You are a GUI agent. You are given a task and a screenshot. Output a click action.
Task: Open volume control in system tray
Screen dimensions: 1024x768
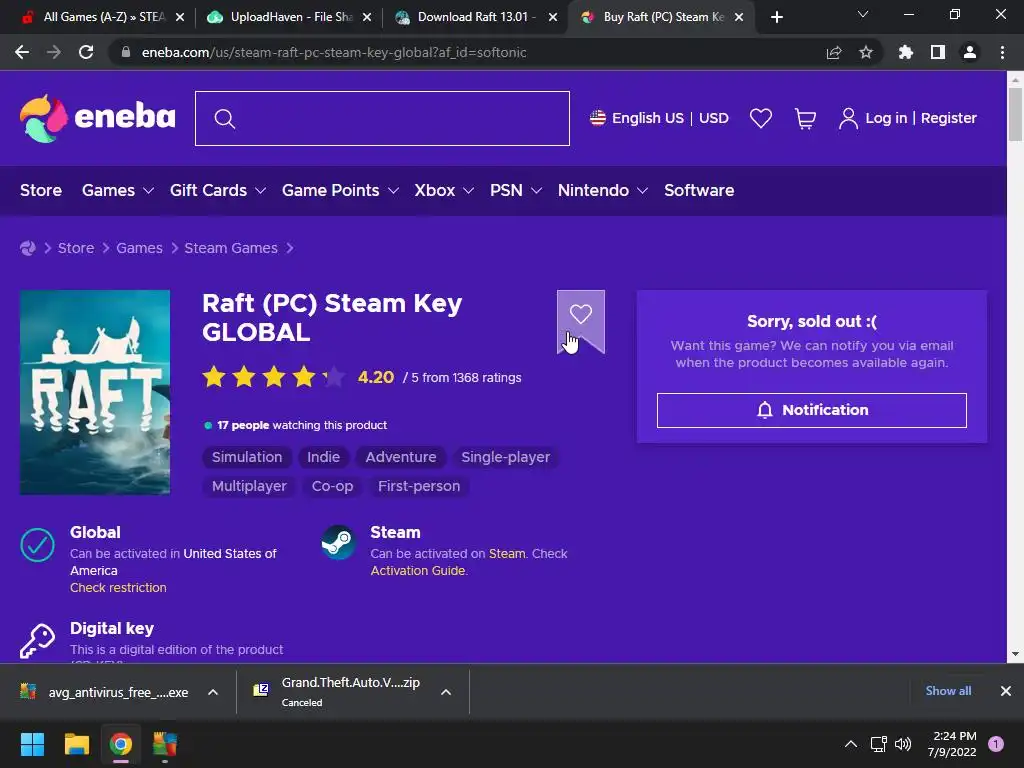903,744
